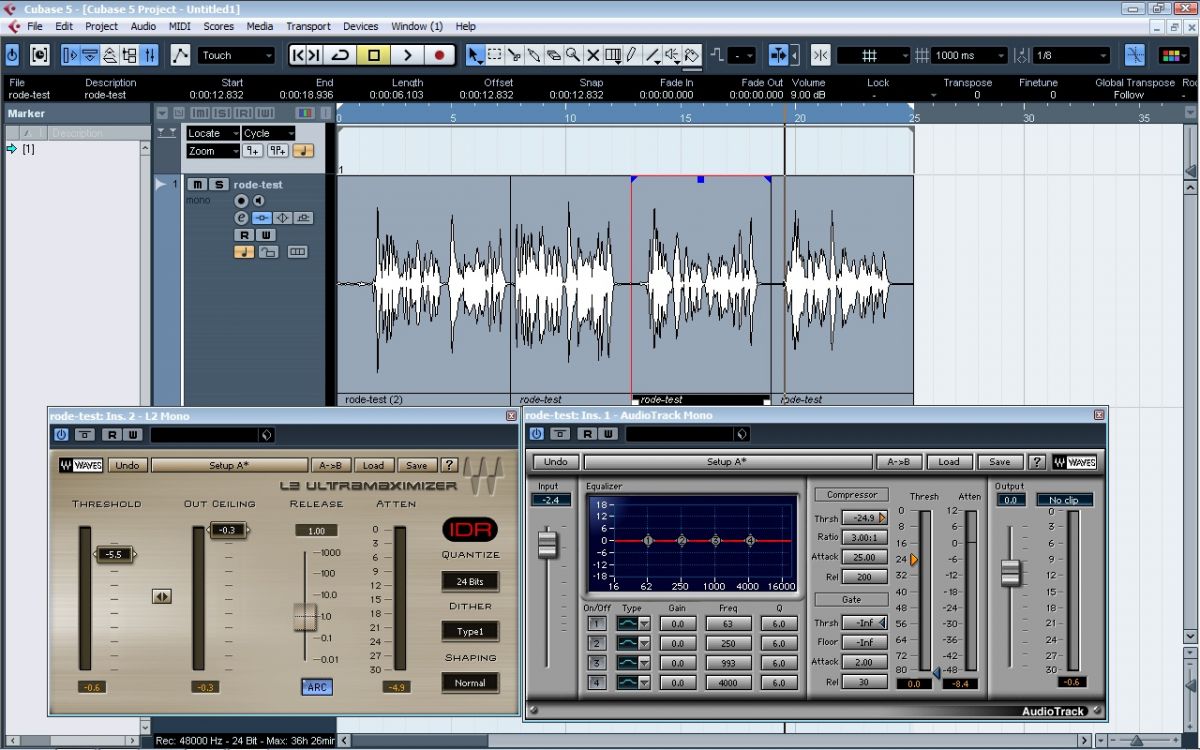
Task: Open the 1000 ms grid type dropdown
Action: pyautogui.click(x=970, y=55)
